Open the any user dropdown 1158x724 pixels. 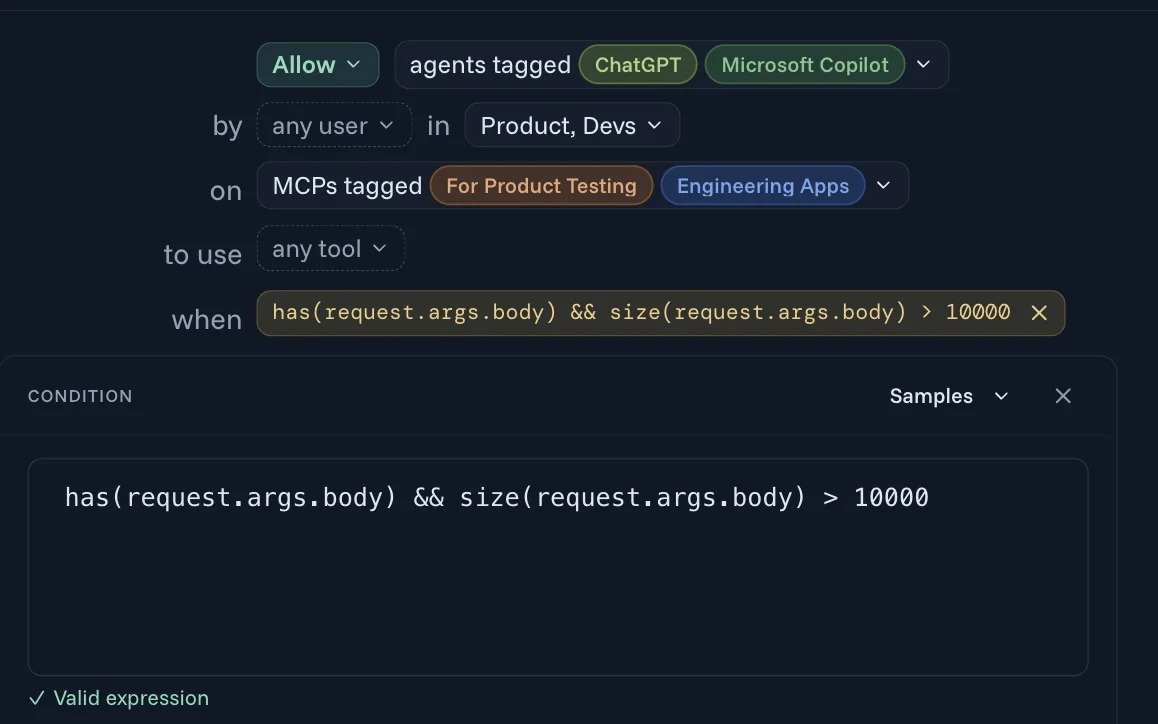point(334,125)
